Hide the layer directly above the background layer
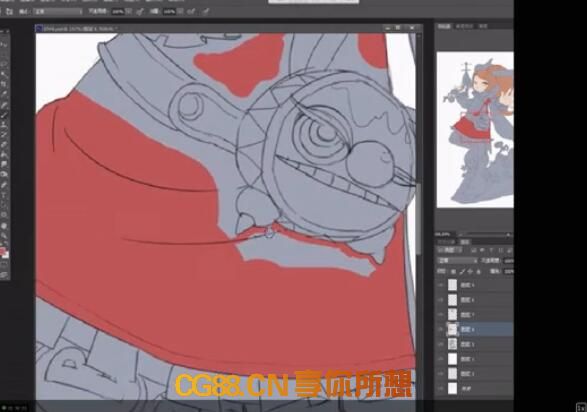Viewport: 587px width, 412px height. coord(441,374)
